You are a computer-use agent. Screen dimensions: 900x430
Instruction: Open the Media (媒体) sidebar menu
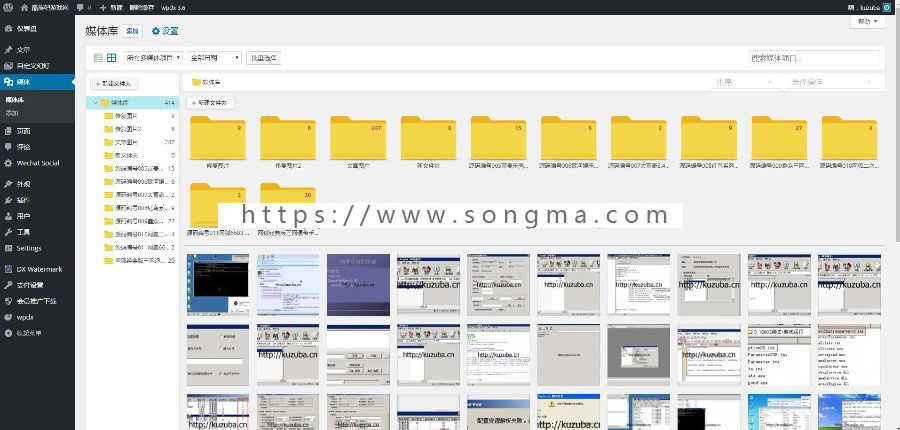click(37, 82)
